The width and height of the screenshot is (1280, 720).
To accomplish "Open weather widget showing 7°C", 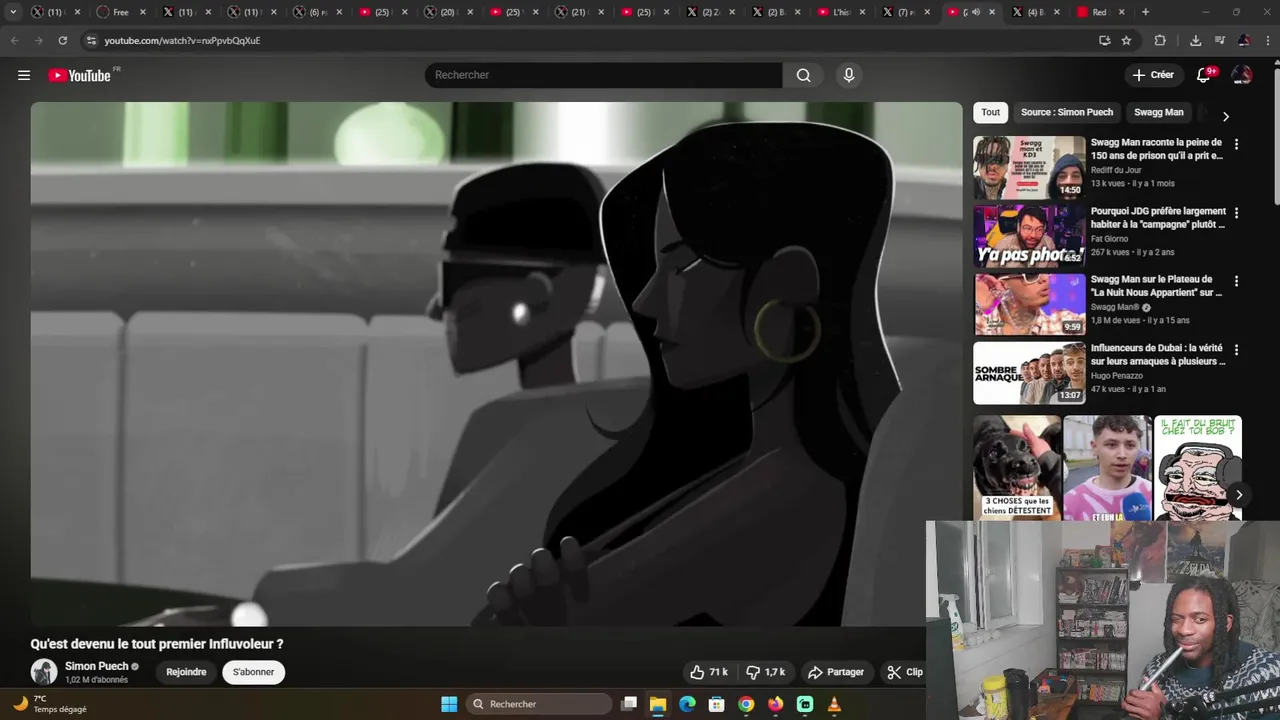I will point(50,704).
